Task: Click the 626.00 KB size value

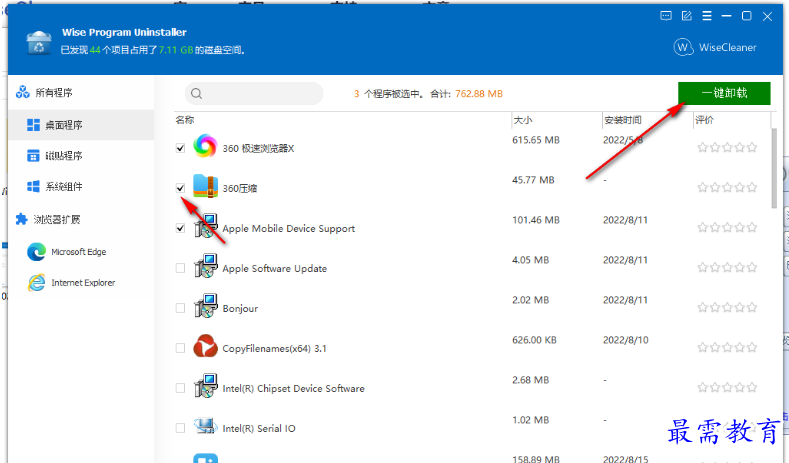Action: 534,340
